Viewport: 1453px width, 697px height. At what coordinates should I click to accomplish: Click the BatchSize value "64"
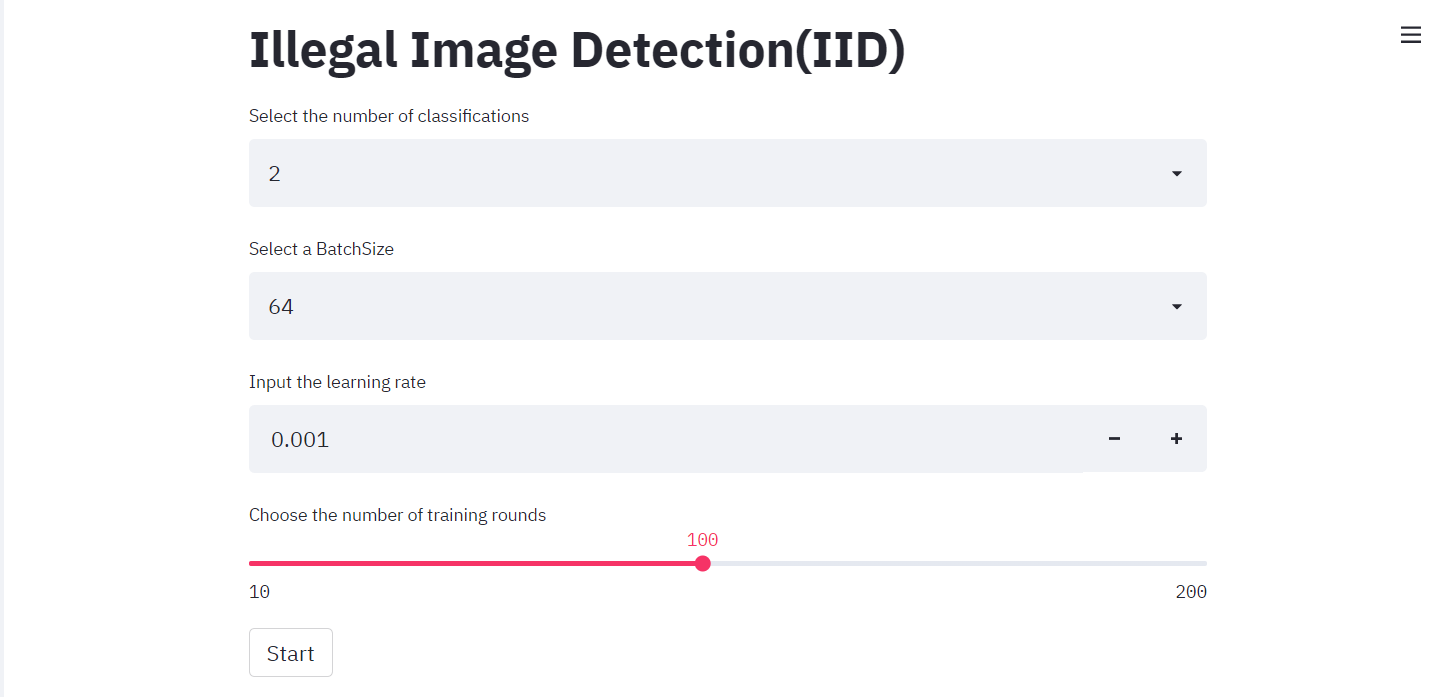(x=281, y=307)
